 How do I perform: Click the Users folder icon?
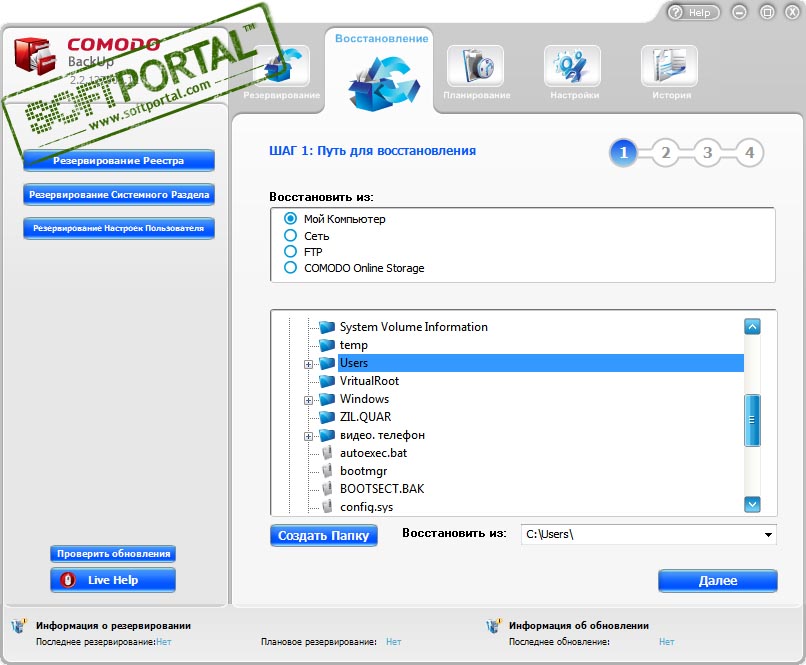tap(327, 363)
